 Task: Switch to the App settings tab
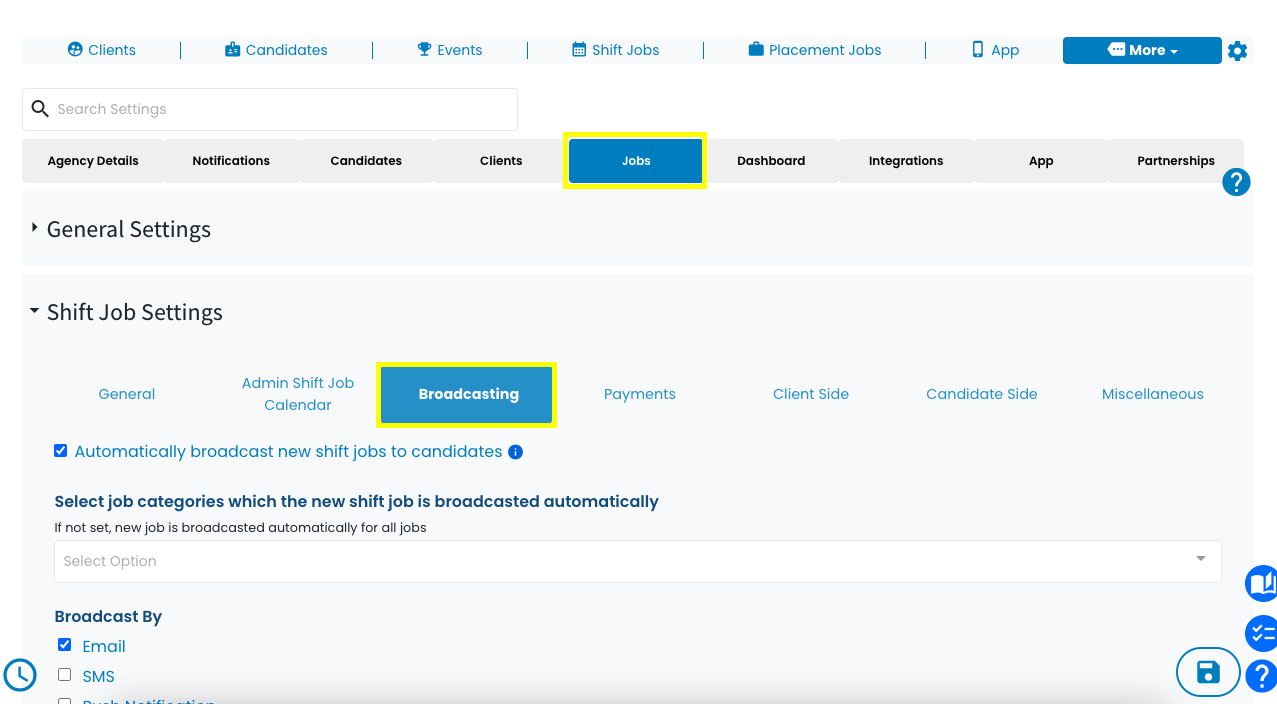[x=1041, y=161]
